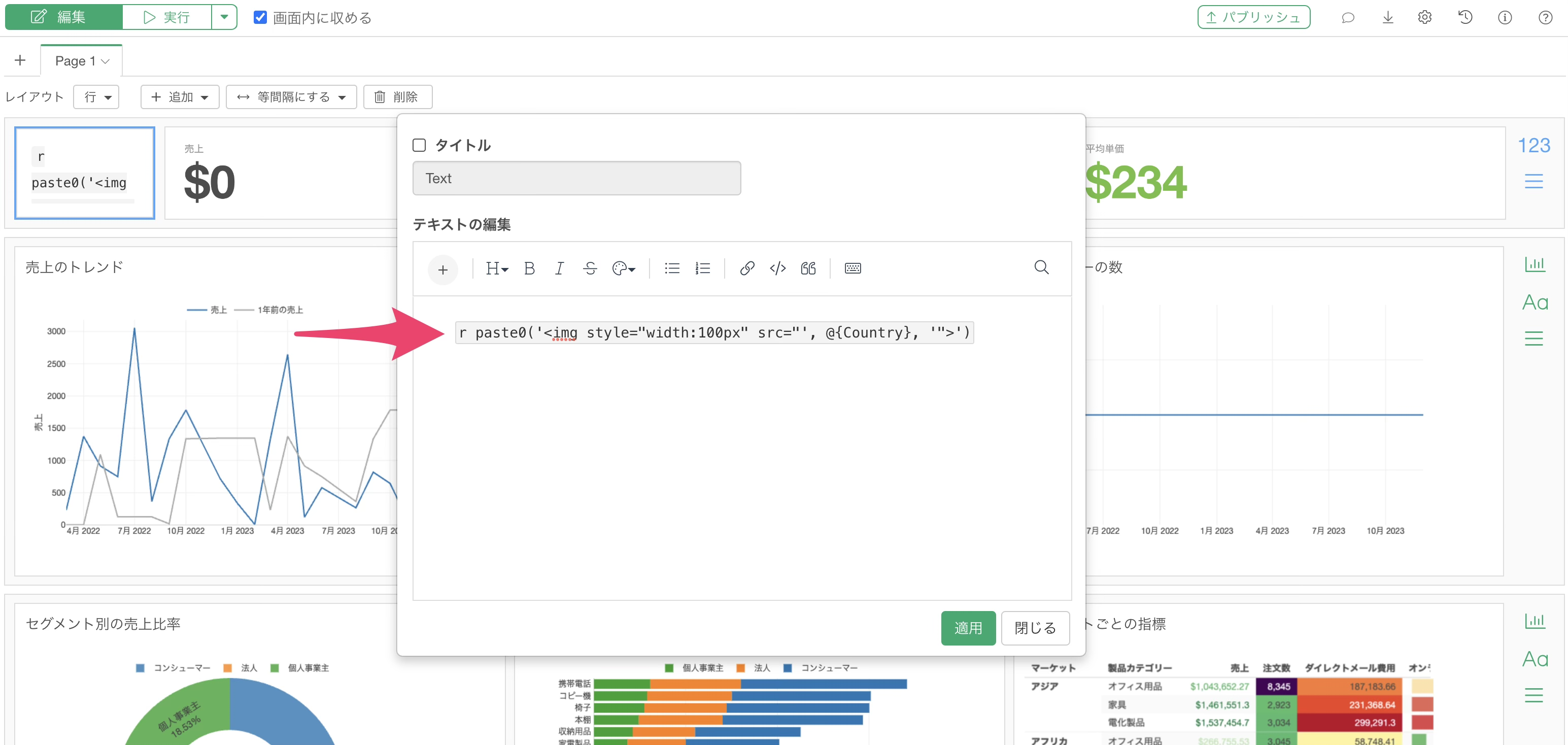
Task: Enable the タイトル checkbox
Action: point(419,145)
